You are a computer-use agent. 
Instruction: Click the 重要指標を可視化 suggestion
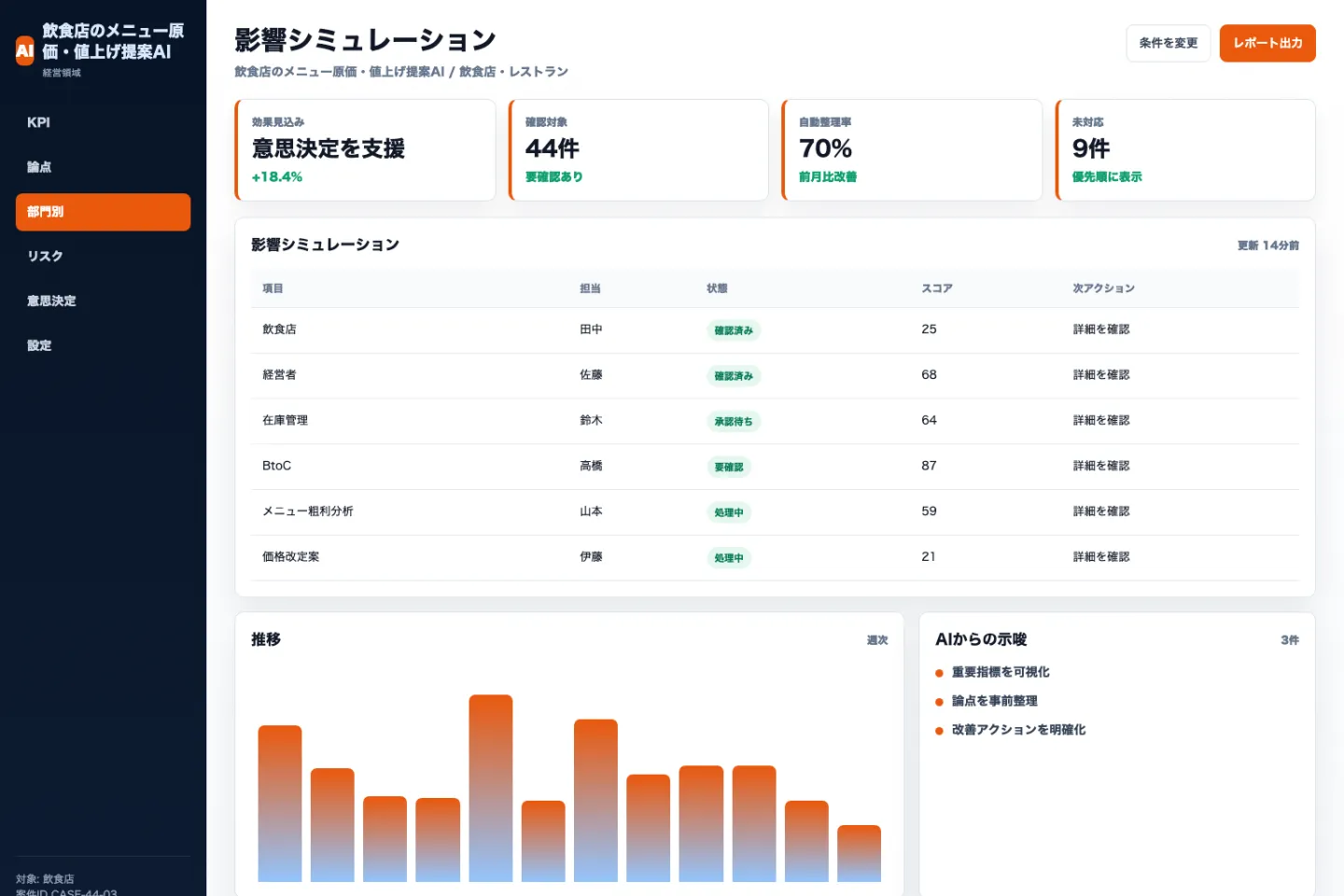pyautogui.click(x=1001, y=672)
